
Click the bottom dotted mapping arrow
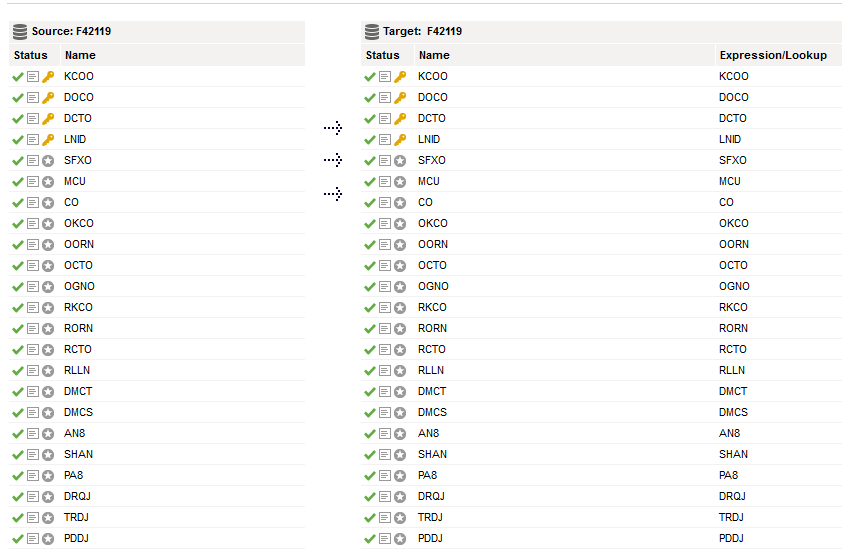click(x=333, y=194)
